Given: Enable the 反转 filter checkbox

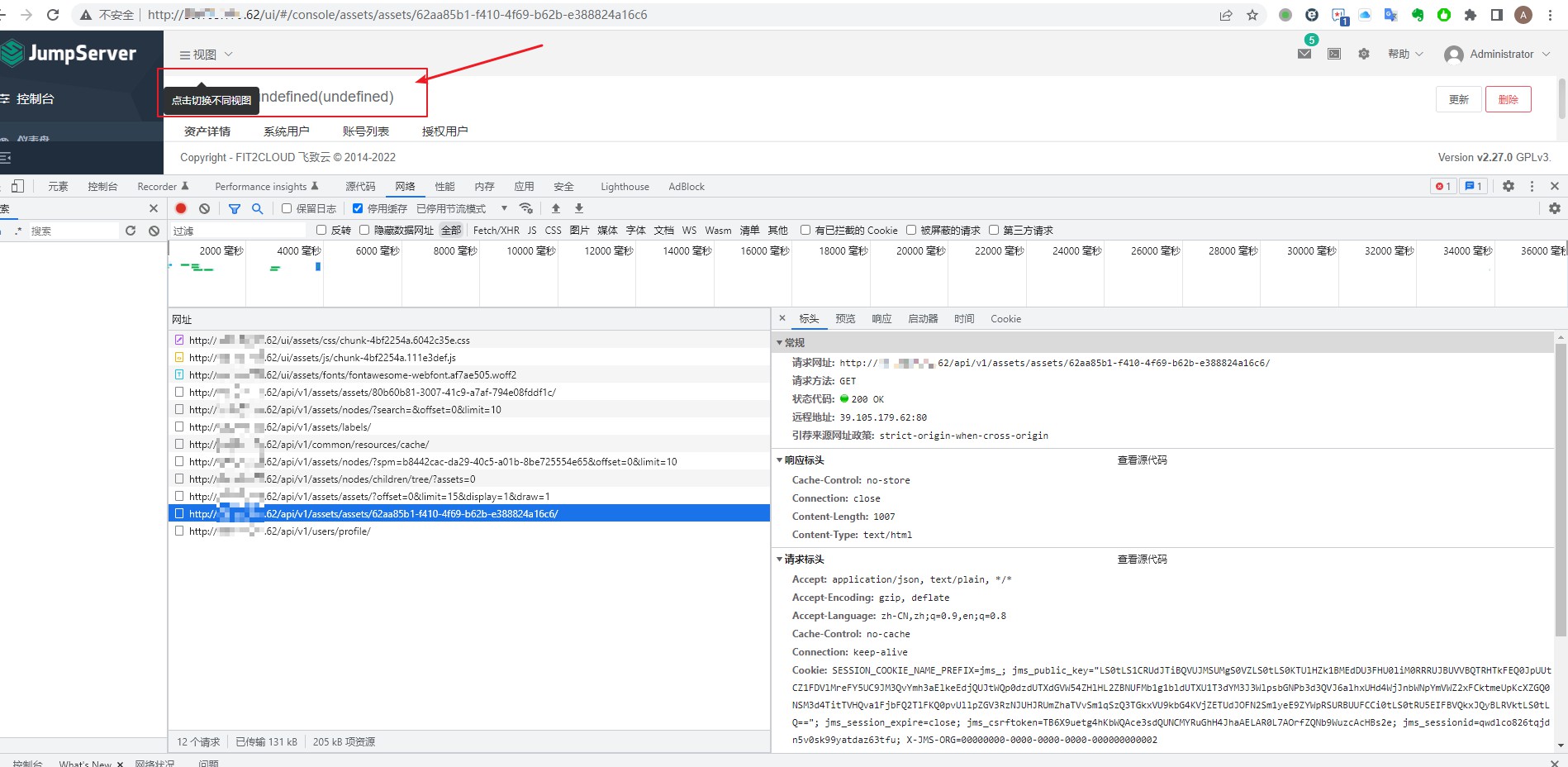Looking at the screenshot, I should [x=321, y=230].
